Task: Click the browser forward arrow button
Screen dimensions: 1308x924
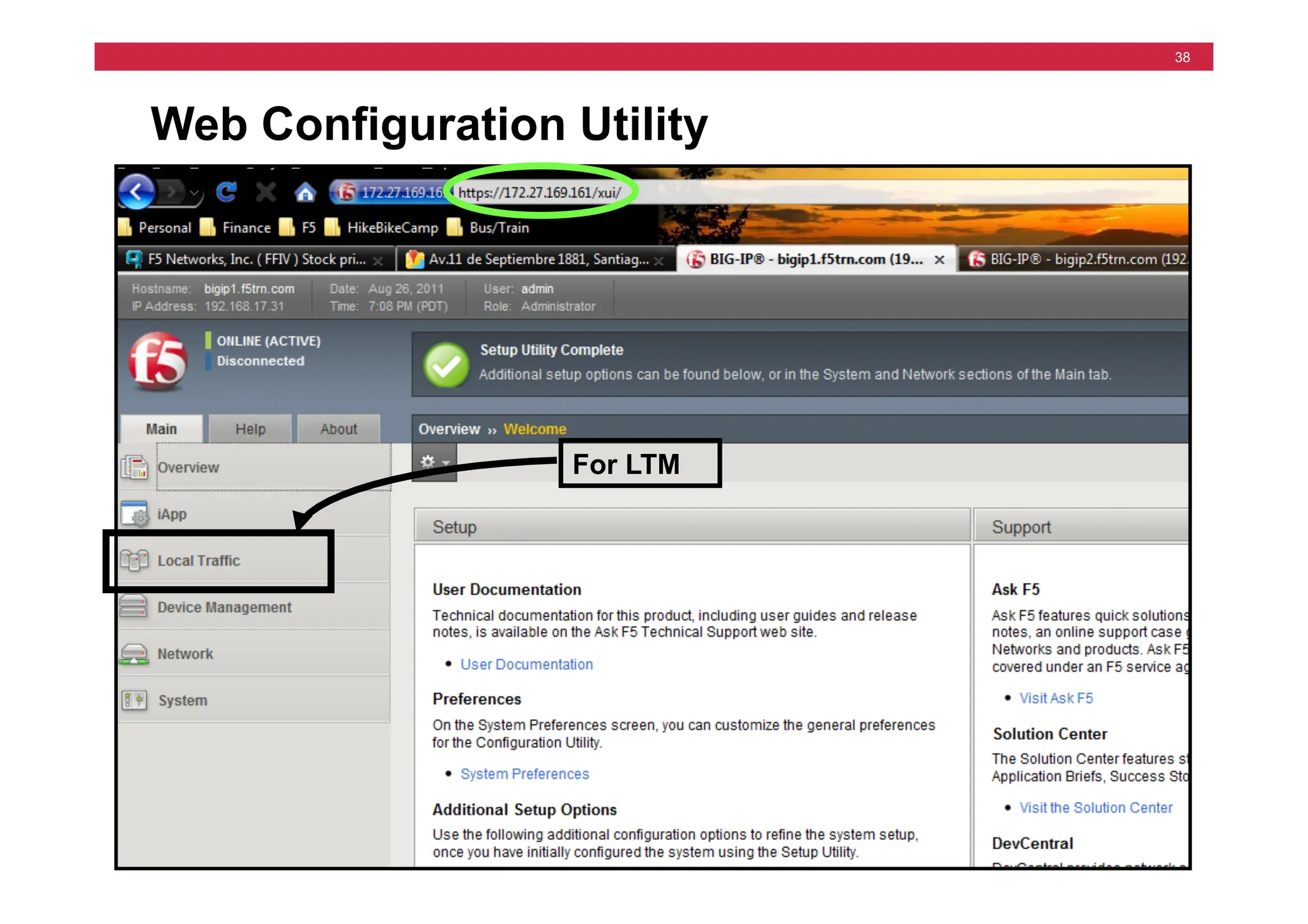Action: point(171,192)
